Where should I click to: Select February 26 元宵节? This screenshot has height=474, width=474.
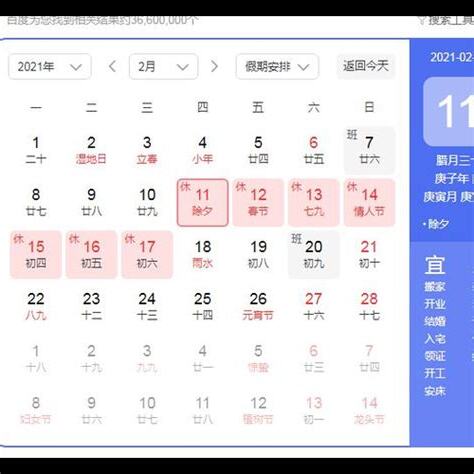[258, 306]
